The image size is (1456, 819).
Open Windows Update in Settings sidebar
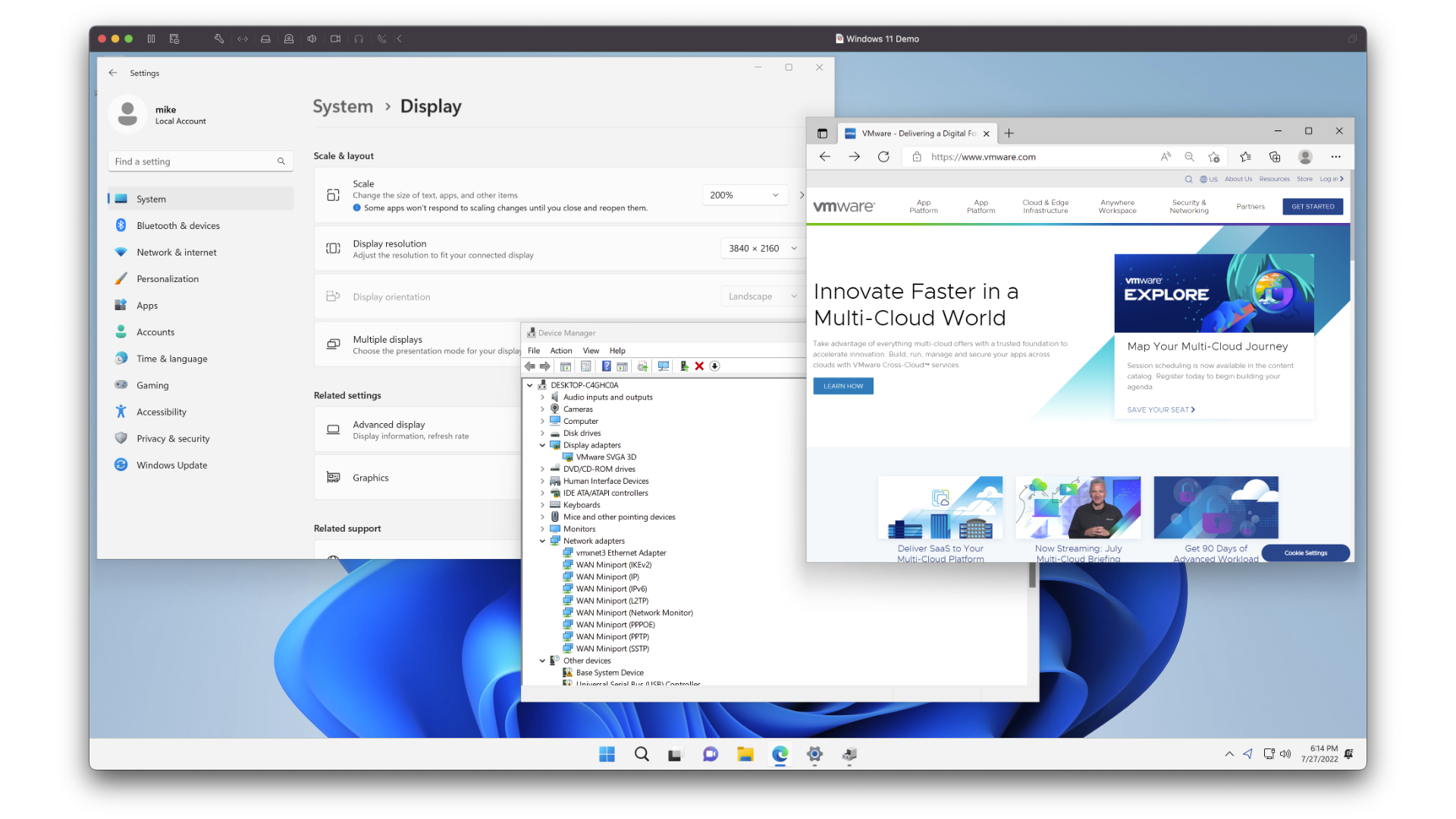(x=200, y=466)
